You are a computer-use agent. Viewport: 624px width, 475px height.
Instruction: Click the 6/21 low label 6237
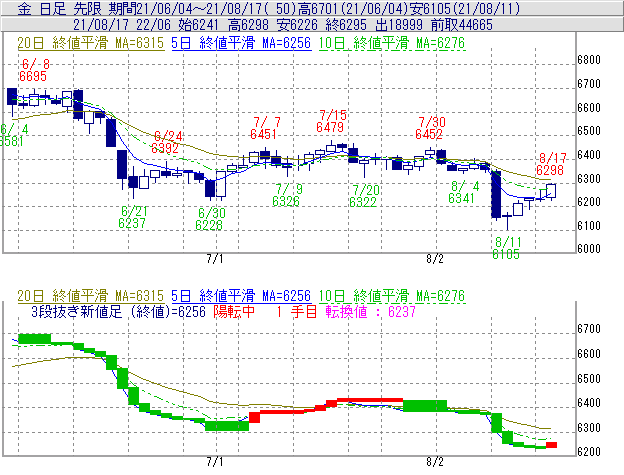pyautogui.click(x=132, y=223)
